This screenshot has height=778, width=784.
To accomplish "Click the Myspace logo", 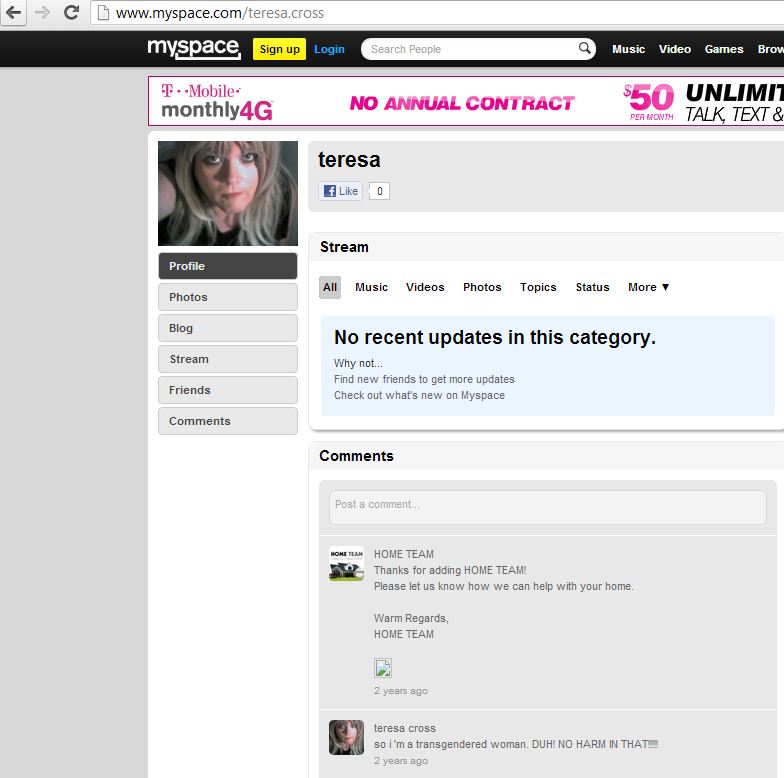I will click(194, 48).
